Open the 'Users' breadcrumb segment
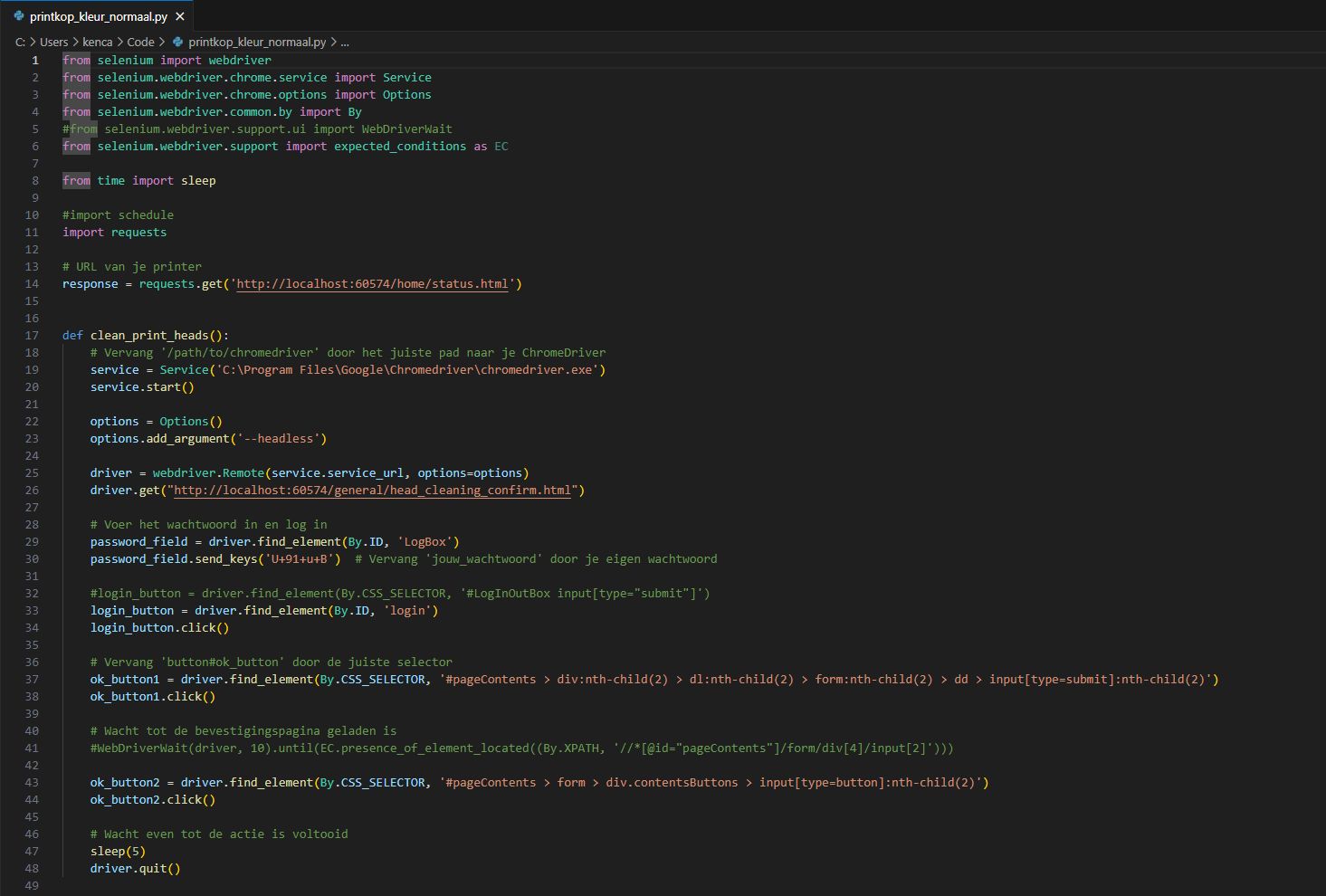1326x896 pixels. tap(53, 42)
